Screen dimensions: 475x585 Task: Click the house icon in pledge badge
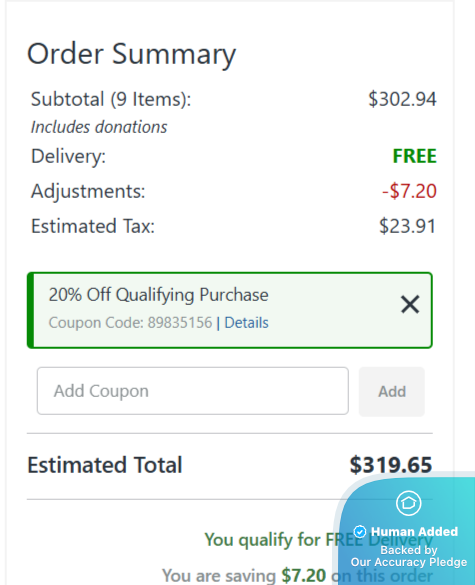click(409, 503)
